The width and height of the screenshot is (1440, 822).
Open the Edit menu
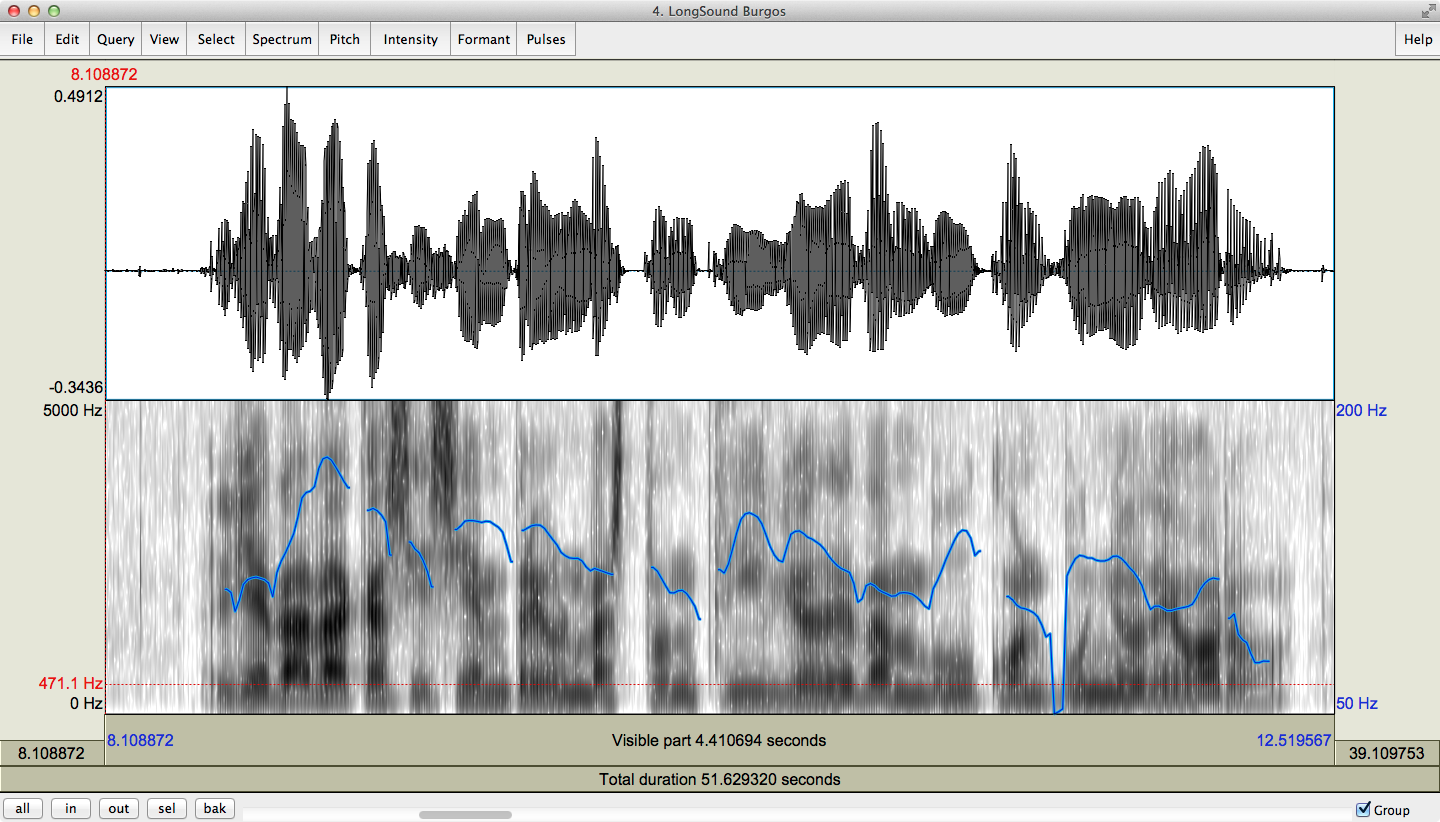(x=67, y=39)
